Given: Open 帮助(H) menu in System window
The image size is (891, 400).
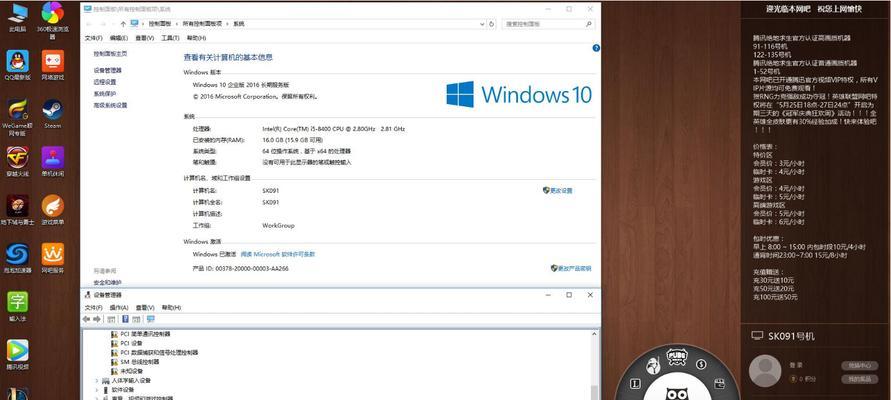Looking at the screenshot, I should tap(196, 38).
